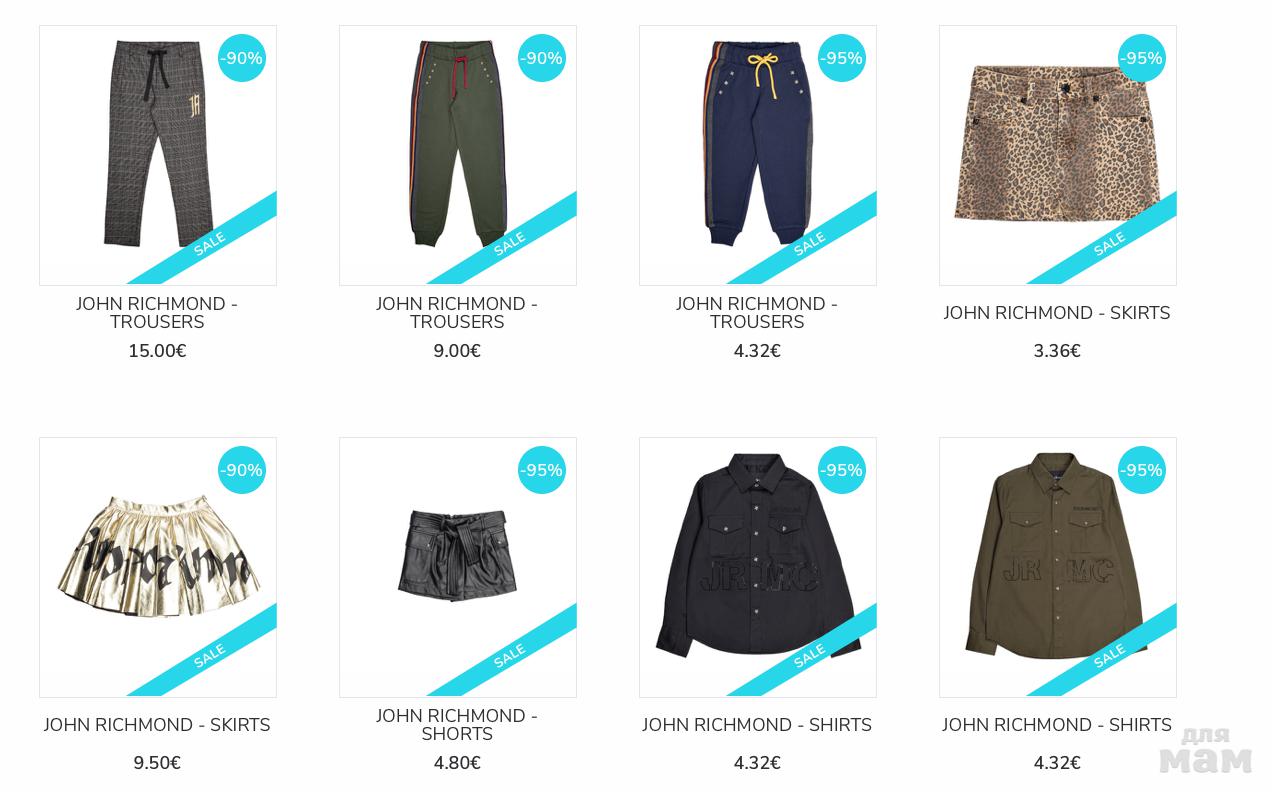This screenshot has height=792, width=1272.
Task: Click the SALE ribbon on olive shirt
Action: click(x=1109, y=656)
